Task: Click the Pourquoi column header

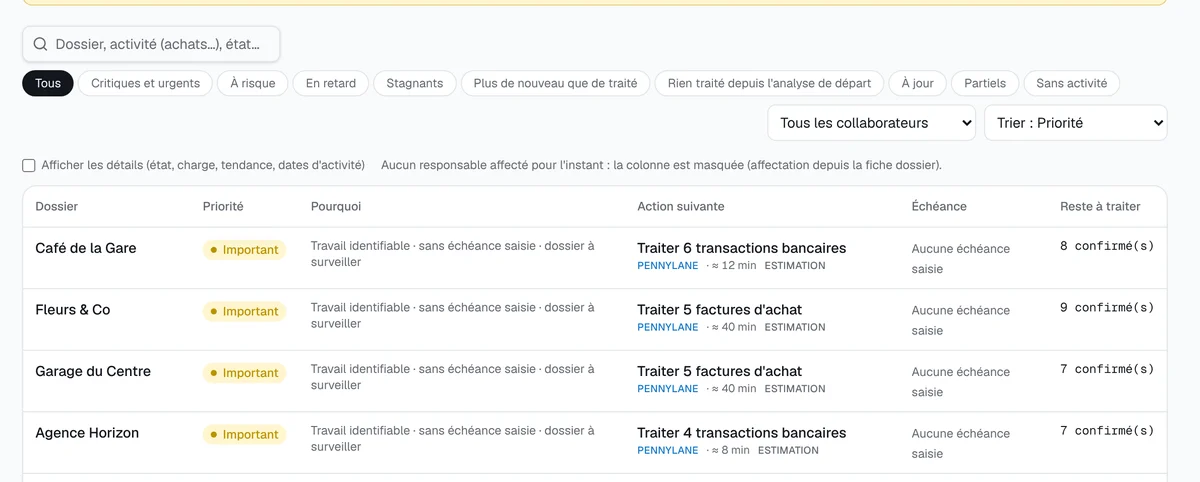Action: click(x=336, y=206)
